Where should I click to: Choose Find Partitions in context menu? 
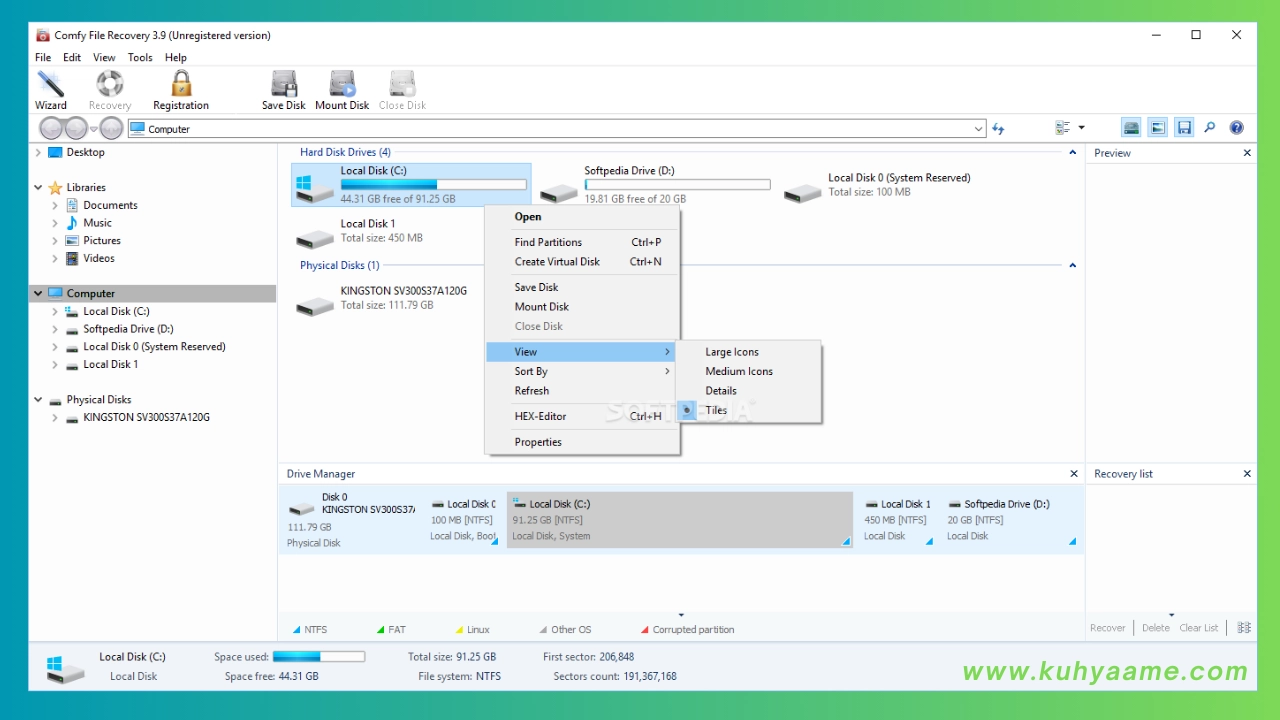coord(582,242)
